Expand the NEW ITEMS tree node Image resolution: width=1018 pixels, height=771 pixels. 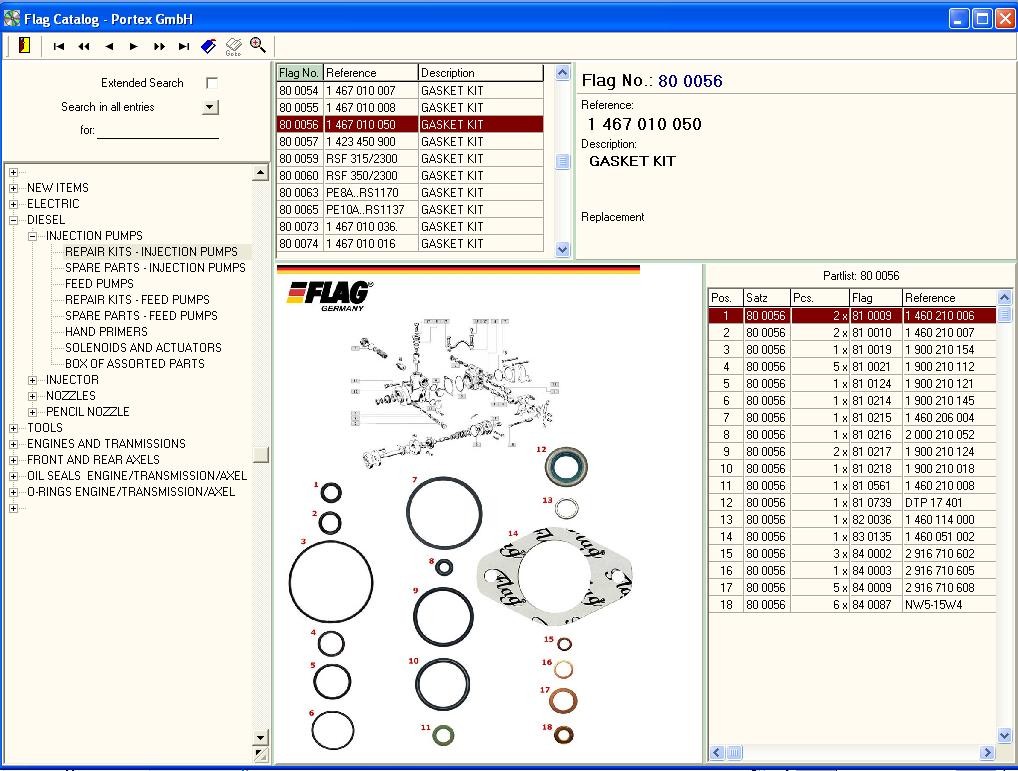pyautogui.click(x=14, y=188)
